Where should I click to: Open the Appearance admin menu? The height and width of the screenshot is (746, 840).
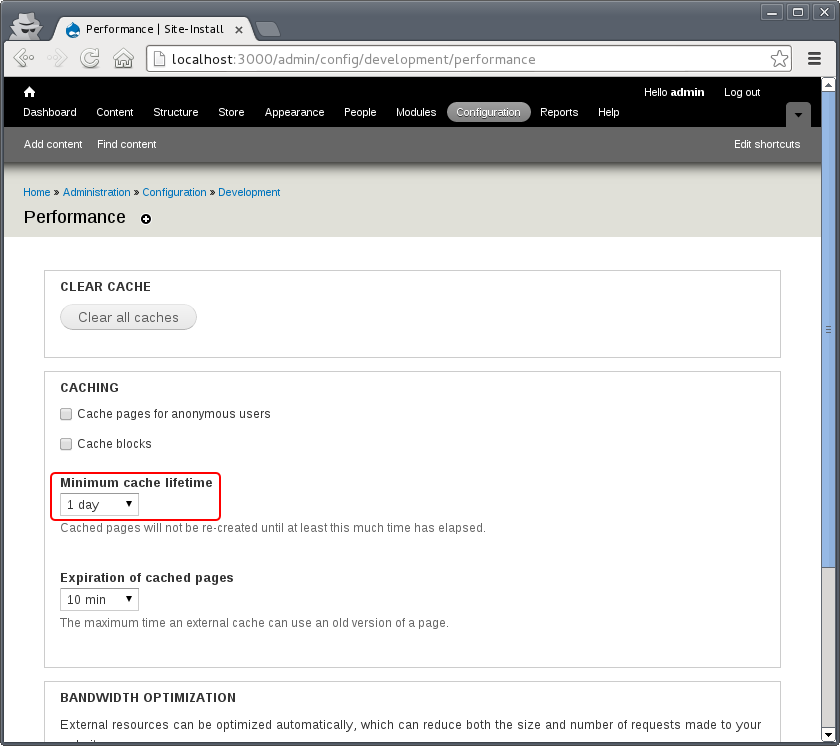(x=294, y=112)
